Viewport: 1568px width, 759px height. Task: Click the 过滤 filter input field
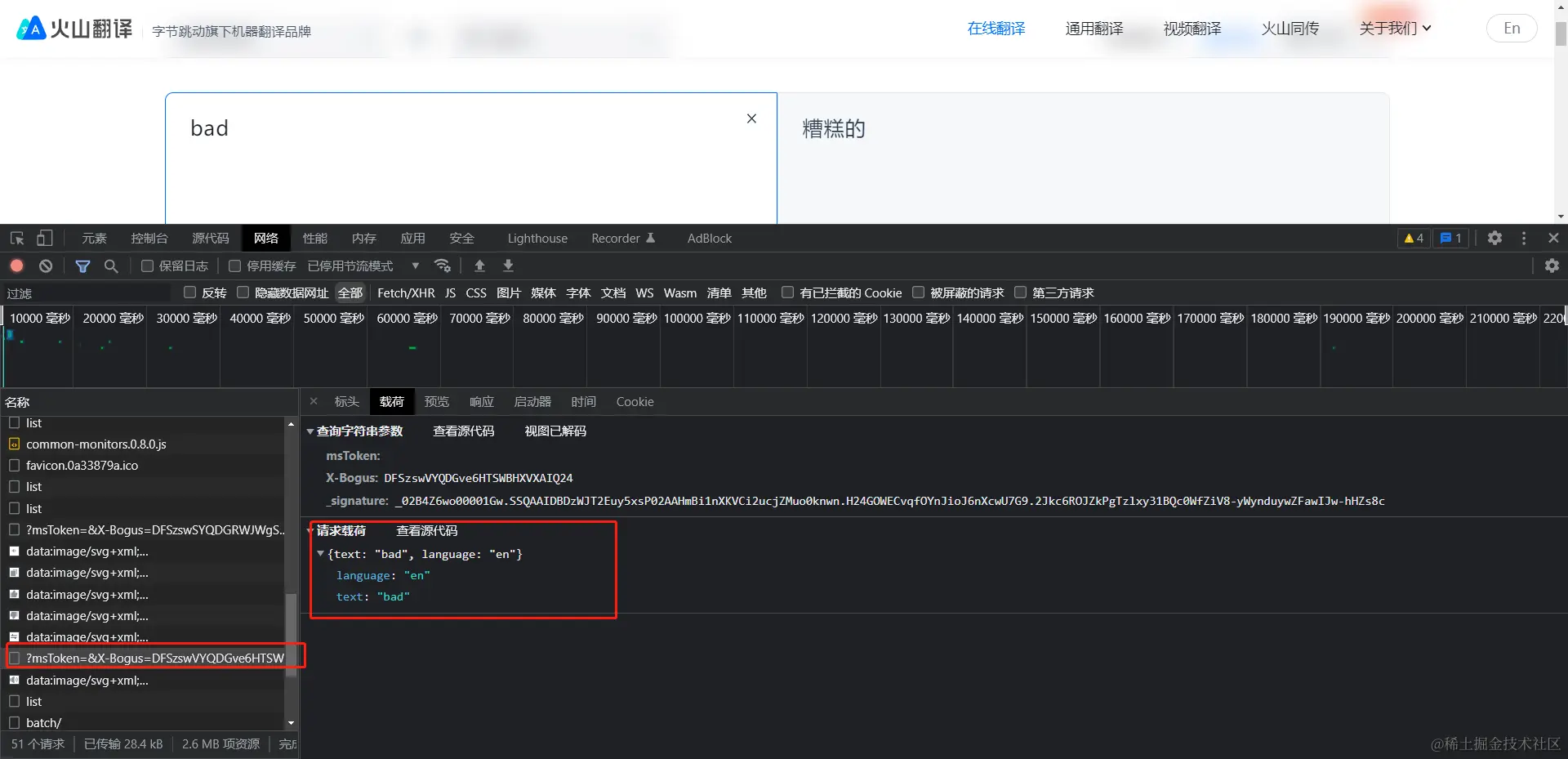[87, 293]
